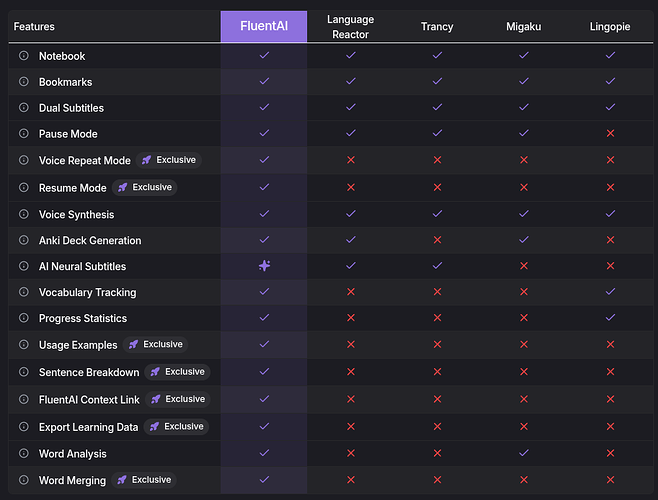Image resolution: width=658 pixels, height=500 pixels.
Task: Click the Exclusive badge next to Voice Repeat Mode
Action: (169, 160)
